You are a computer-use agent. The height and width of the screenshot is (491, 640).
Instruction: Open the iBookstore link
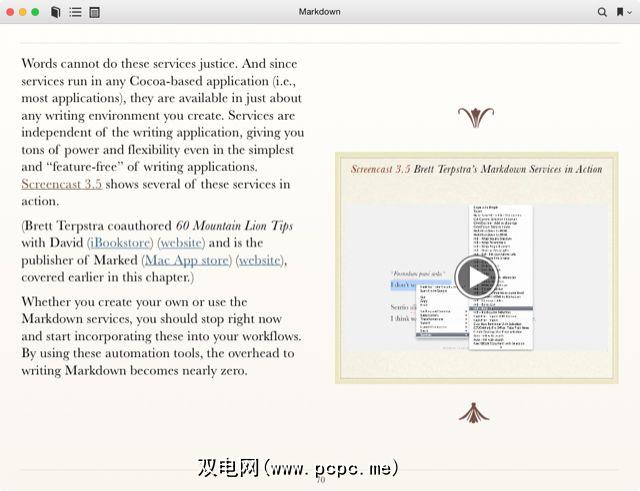click(x=120, y=243)
